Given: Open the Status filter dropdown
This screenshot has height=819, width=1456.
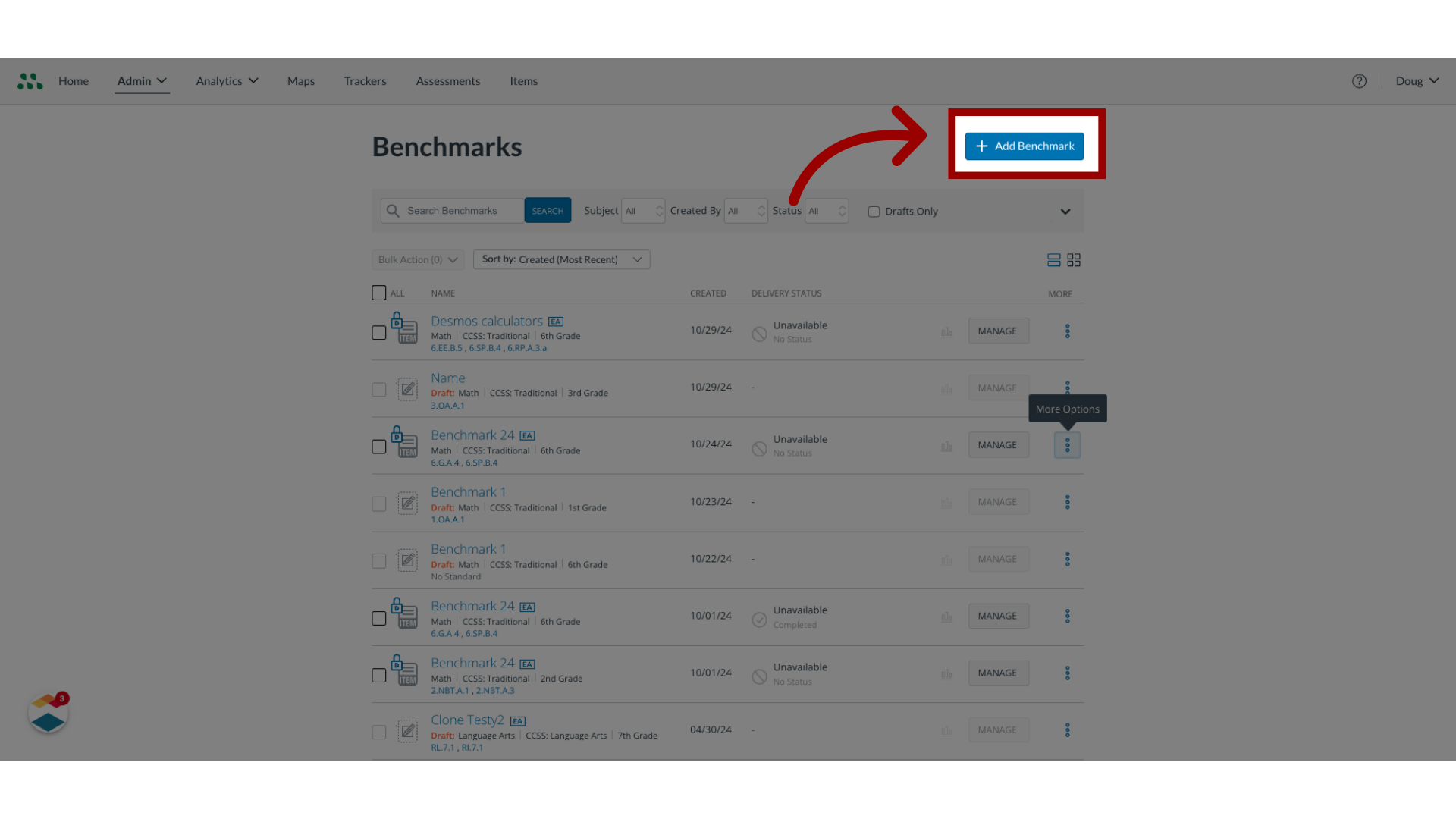Looking at the screenshot, I should [827, 211].
